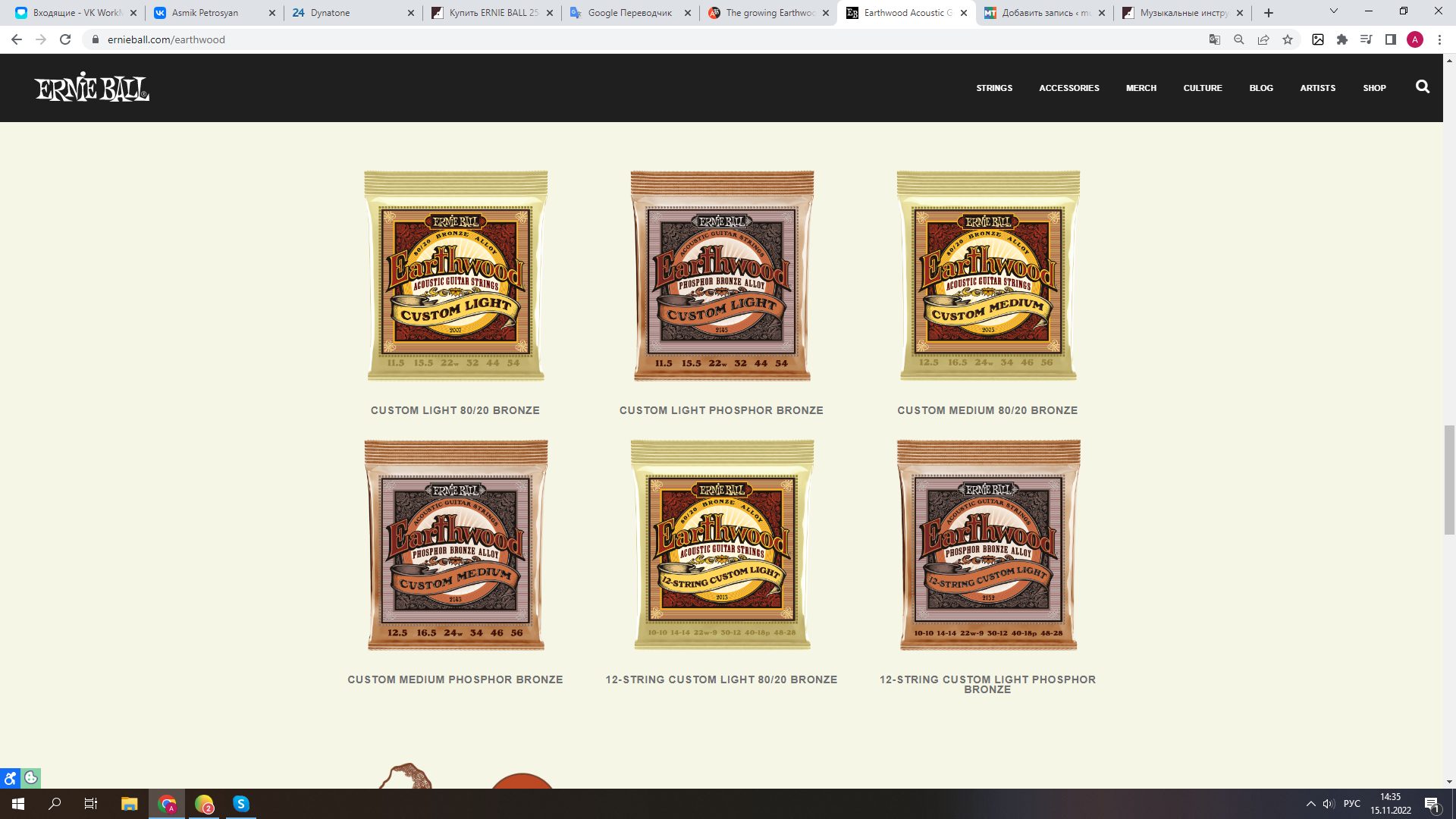Click the second Chrome icon with badge on taskbar
The height and width of the screenshot is (819, 1456).
[204, 804]
